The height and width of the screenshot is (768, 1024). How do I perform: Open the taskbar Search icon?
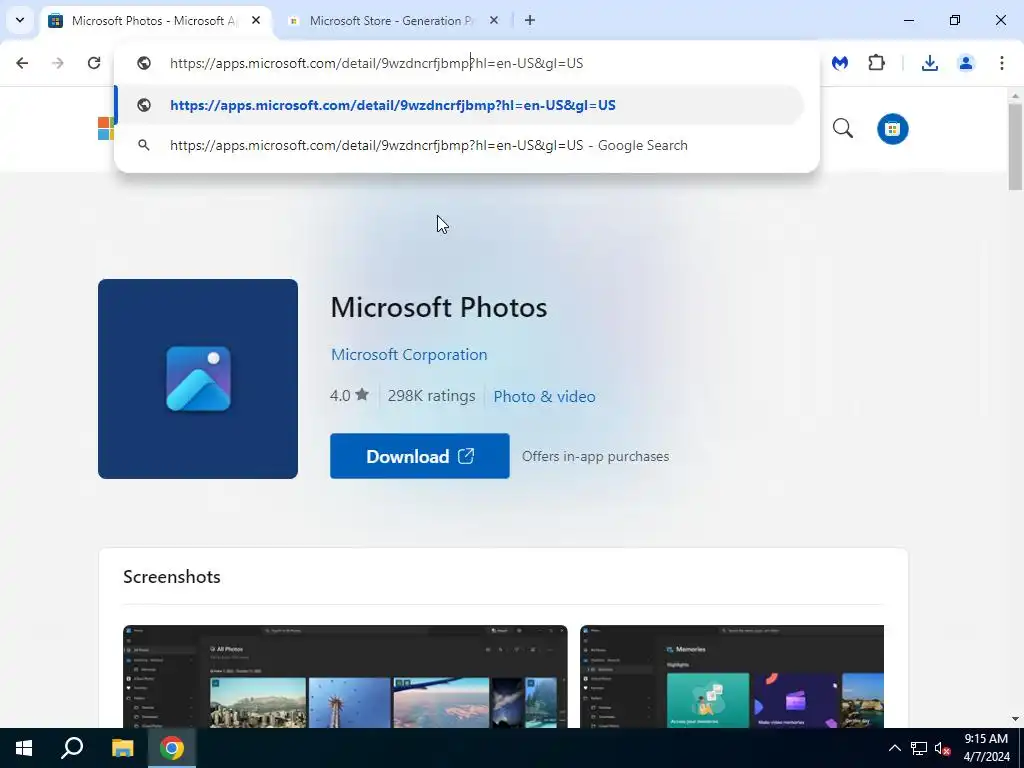[x=72, y=748]
